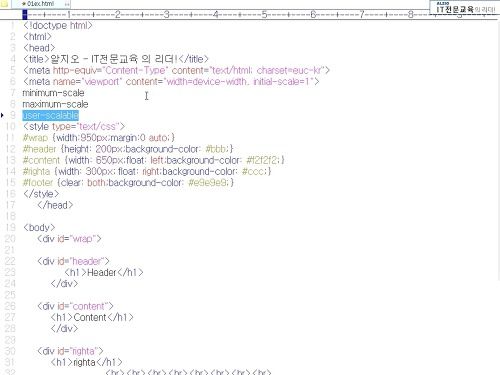
Task: Click the </div> tag on line 24
Action: point(64,284)
